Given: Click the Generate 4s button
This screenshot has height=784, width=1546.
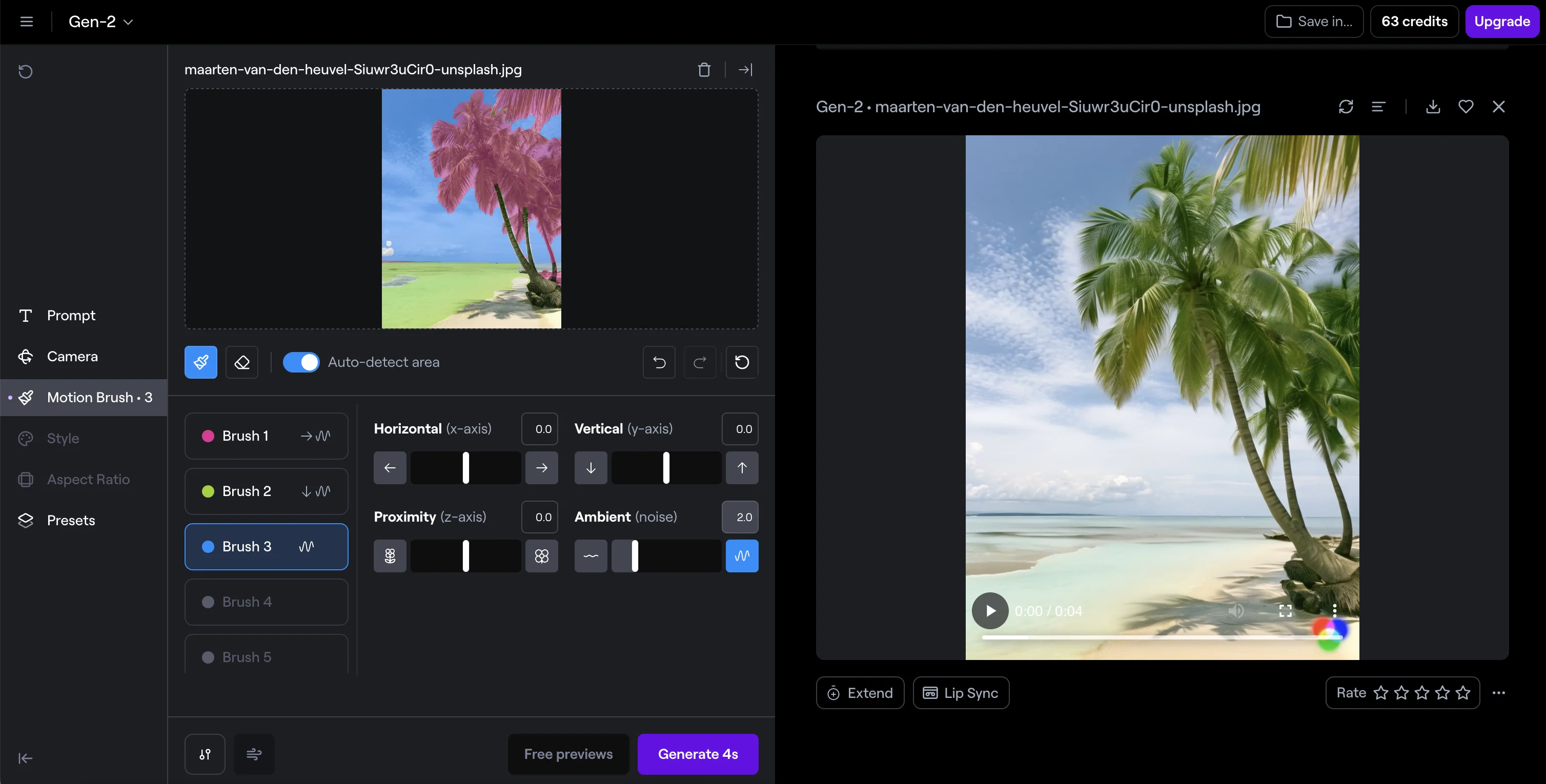Looking at the screenshot, I should click(x=697, y=754).
